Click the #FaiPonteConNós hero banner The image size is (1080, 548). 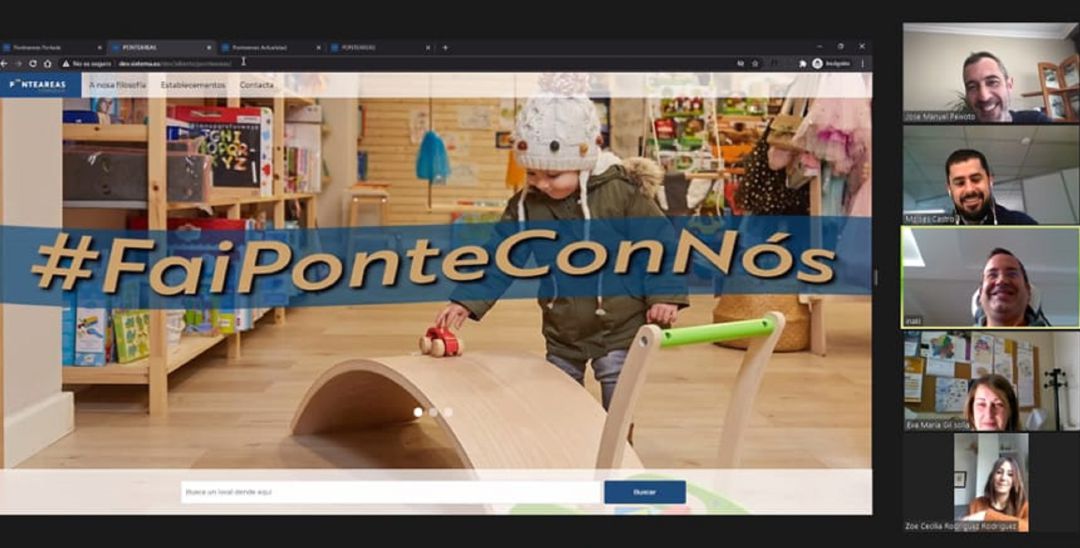[435, 262]
